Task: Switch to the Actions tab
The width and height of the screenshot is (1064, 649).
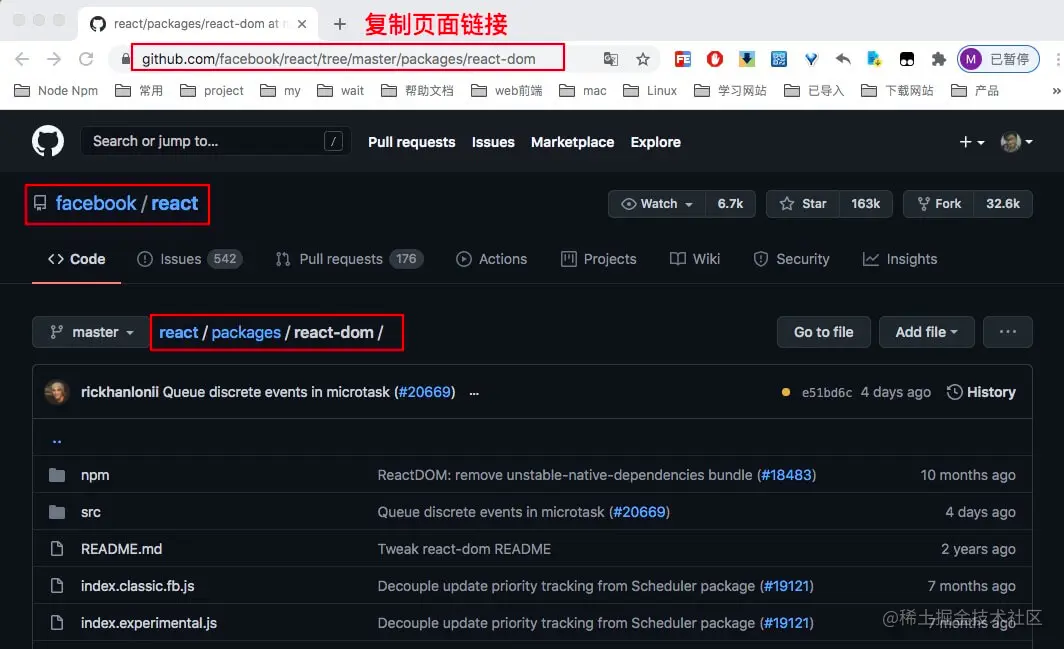Action: point(491,259)
